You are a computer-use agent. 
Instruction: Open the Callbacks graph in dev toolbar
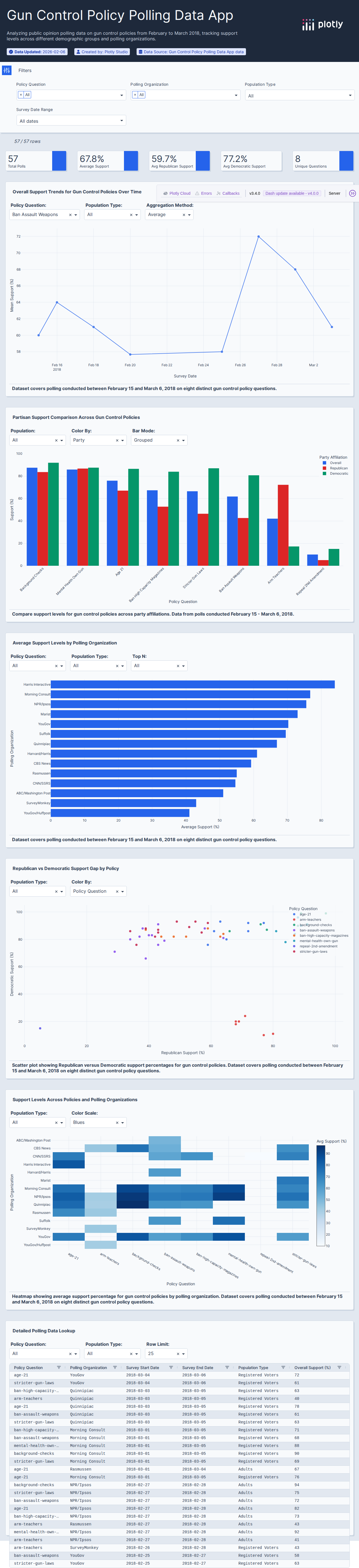click(228, 194)
